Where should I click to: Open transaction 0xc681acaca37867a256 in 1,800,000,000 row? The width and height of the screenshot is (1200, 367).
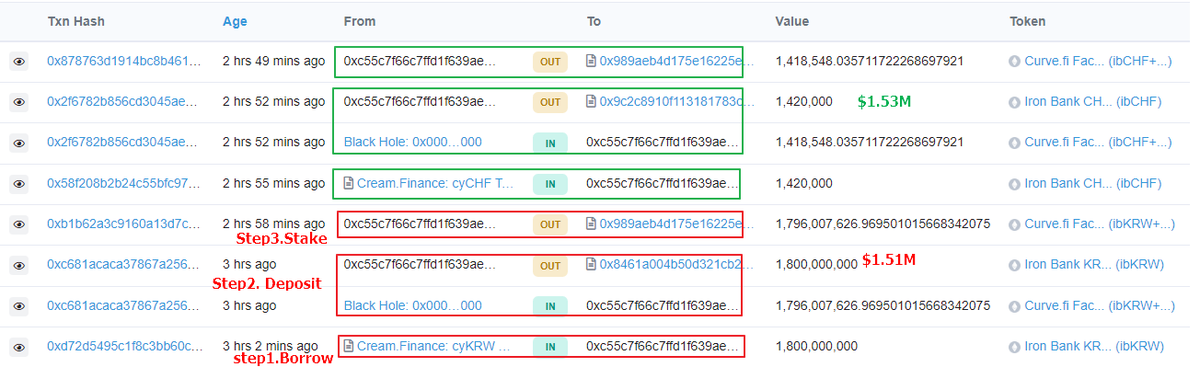click(x=124, y=265)
